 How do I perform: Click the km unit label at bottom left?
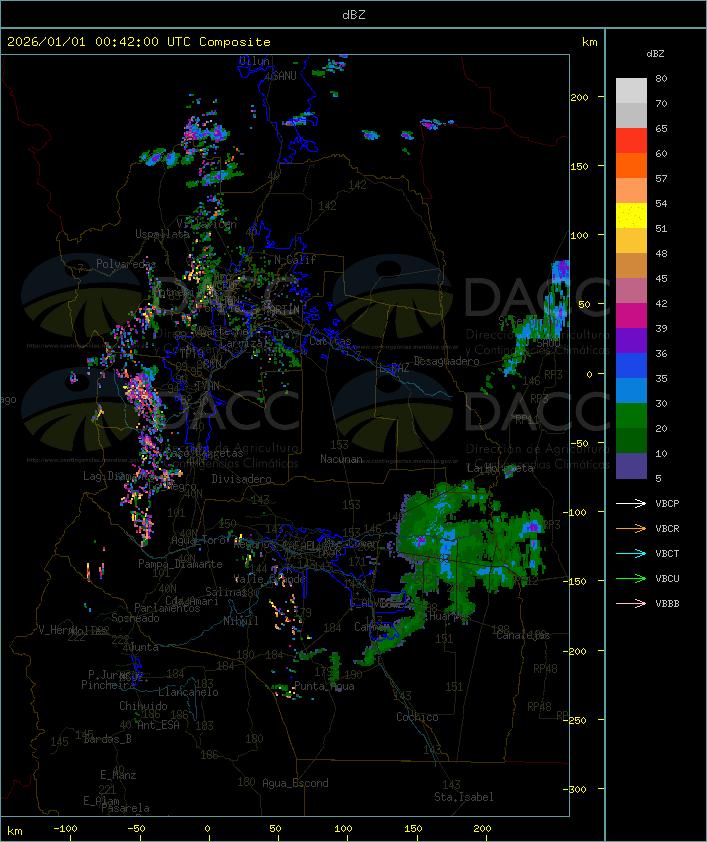pos(15,831)
